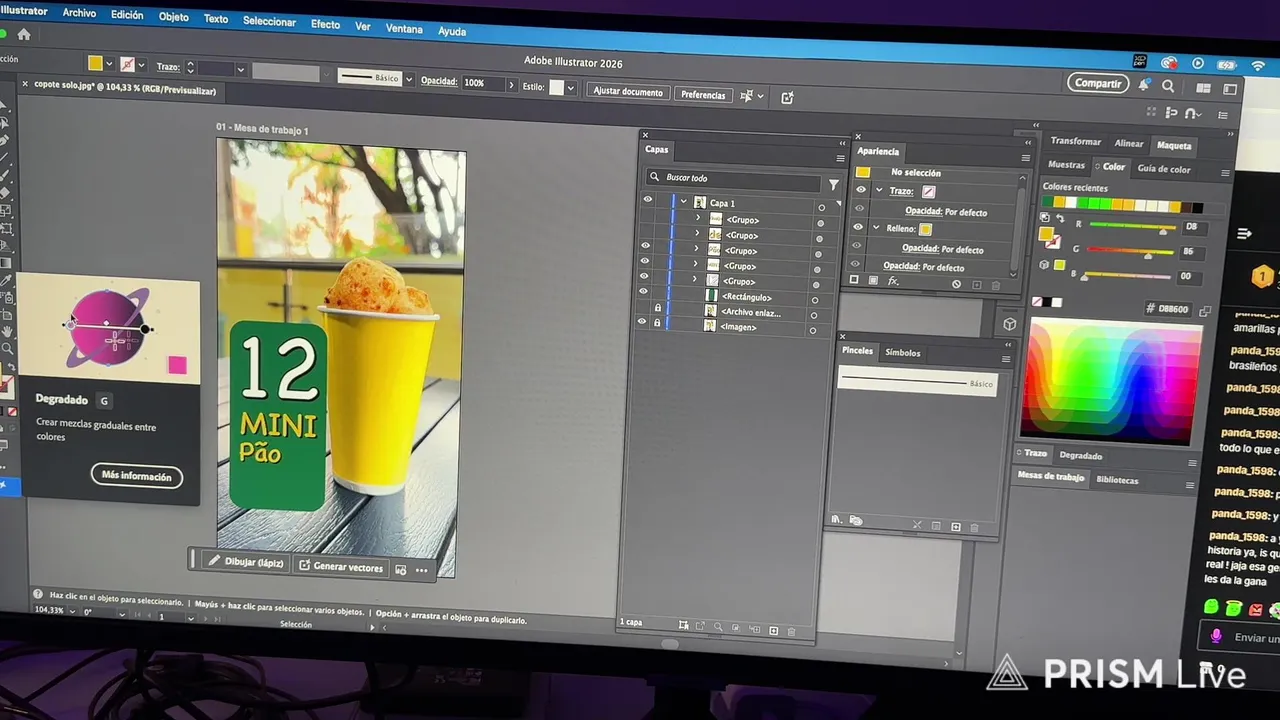
Task: Switch to the Símbolos tab
Action: click(902, 353)
